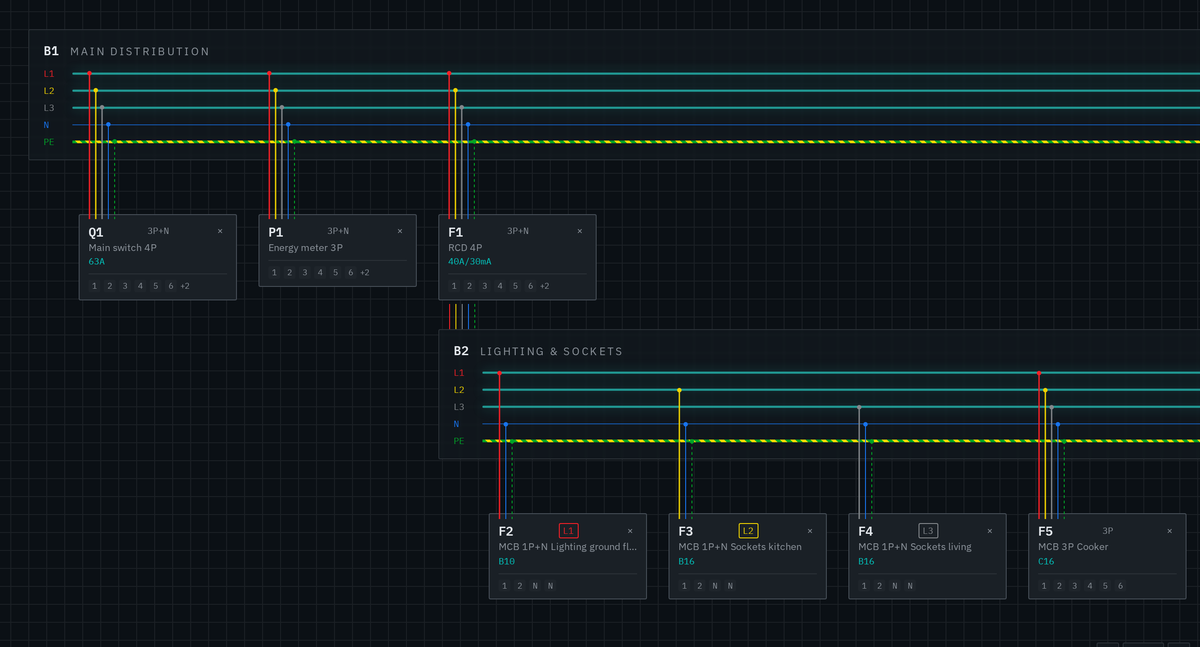The height and width of the screenshot is (647, 1200).
Task: Click the B16 rating on F3
Action: pos(687,562)
